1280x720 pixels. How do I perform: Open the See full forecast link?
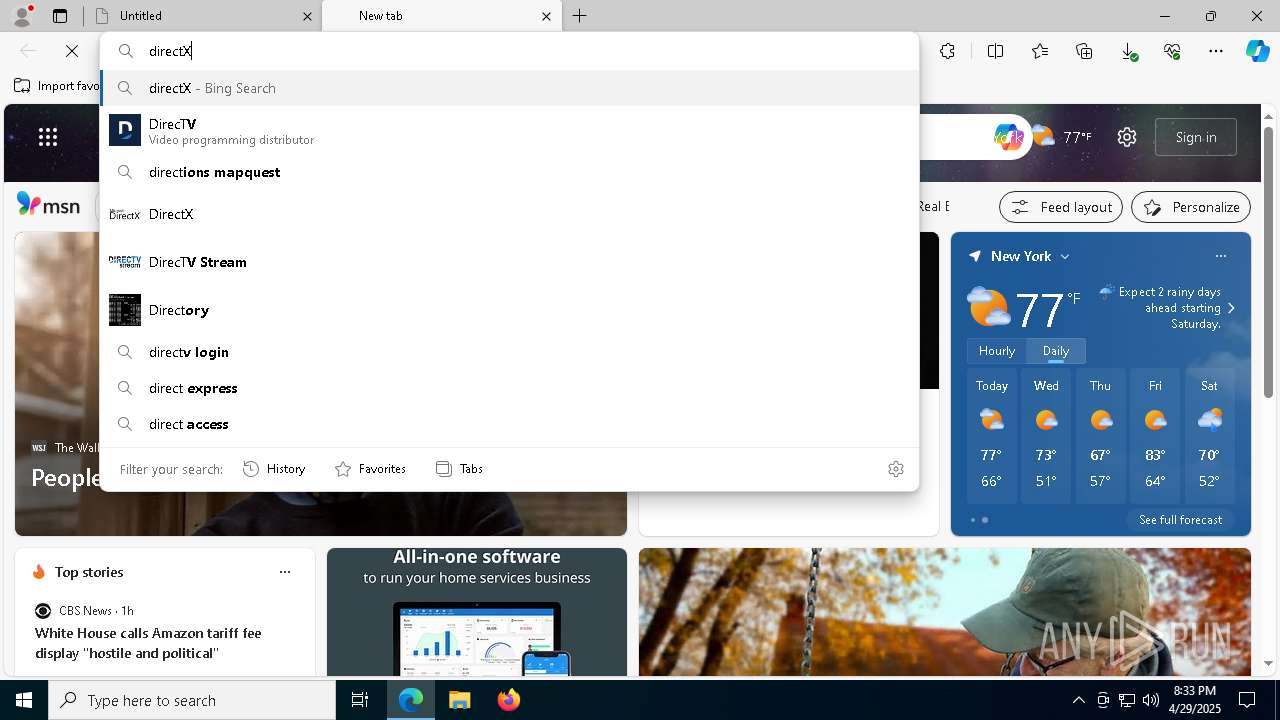pyautogui.click(x=1180, y=520)
